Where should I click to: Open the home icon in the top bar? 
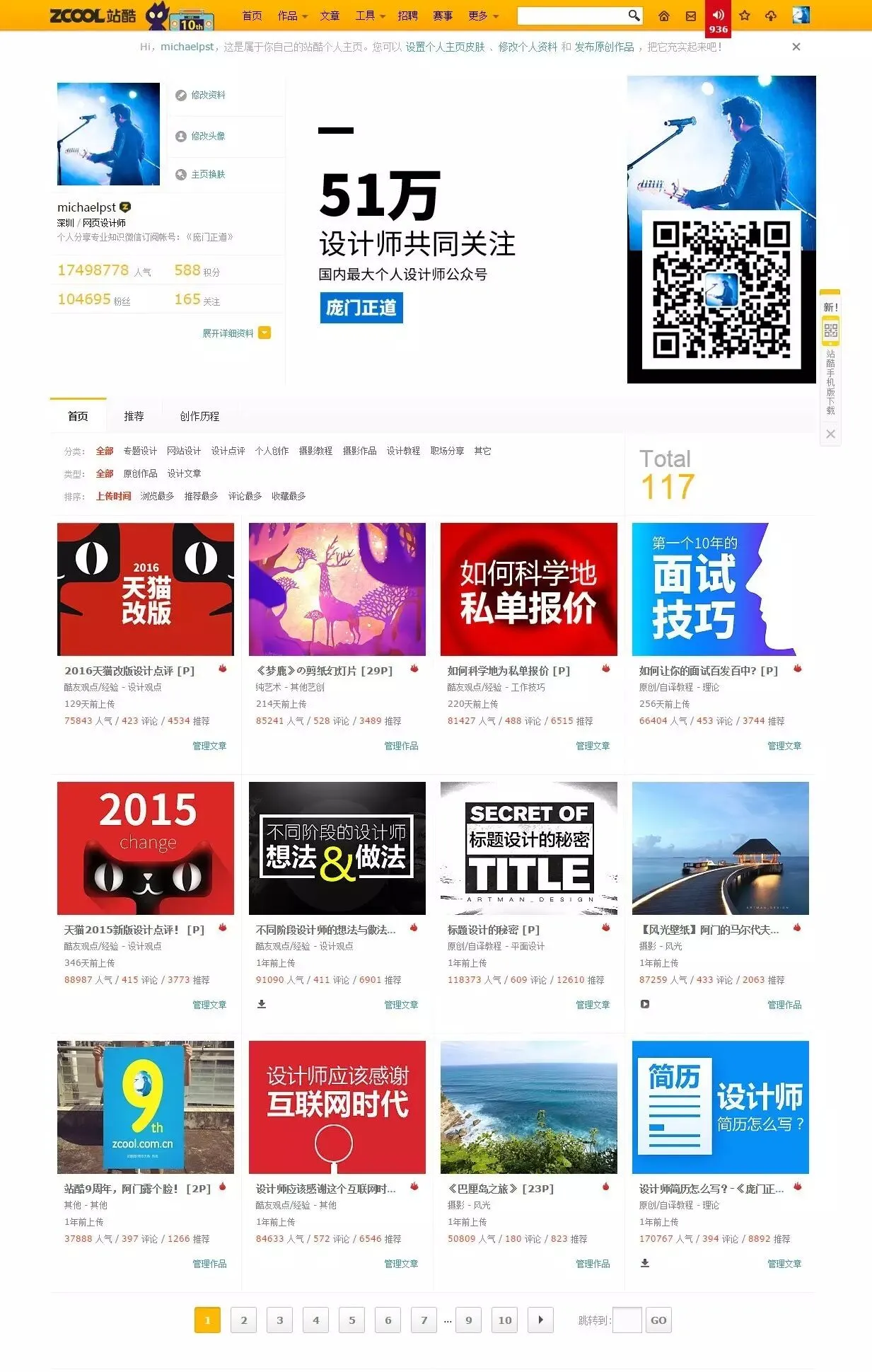(x=663, y=16)
